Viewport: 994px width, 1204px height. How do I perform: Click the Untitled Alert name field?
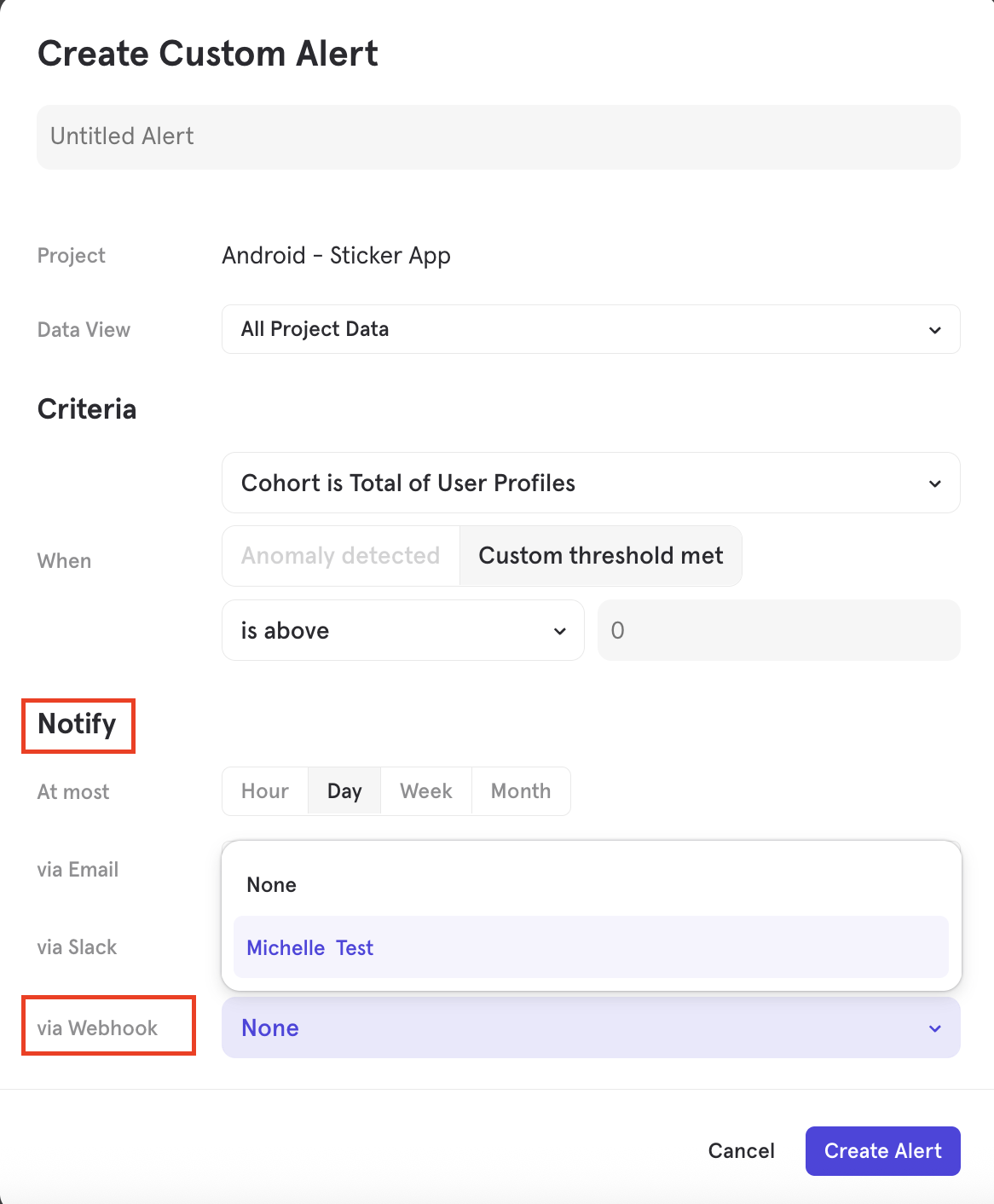click(x=498, y=136)
